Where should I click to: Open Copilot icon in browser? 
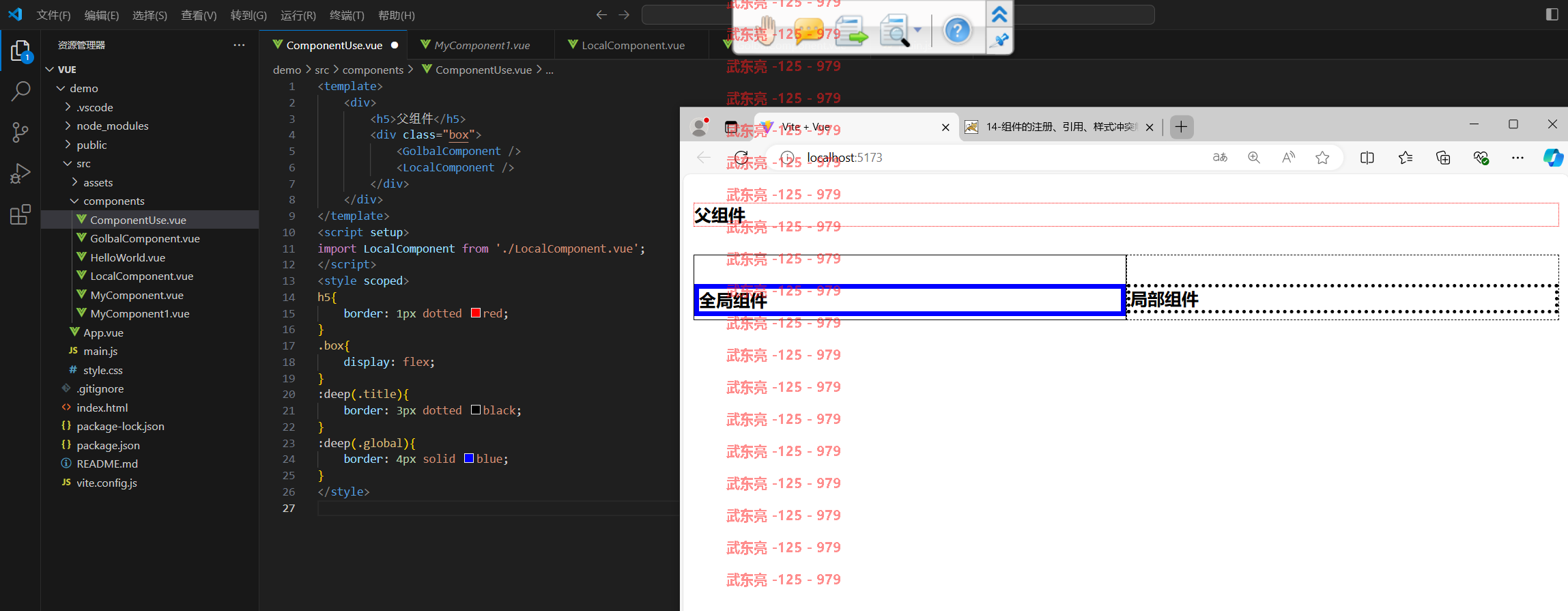(x=1553, y=158)
